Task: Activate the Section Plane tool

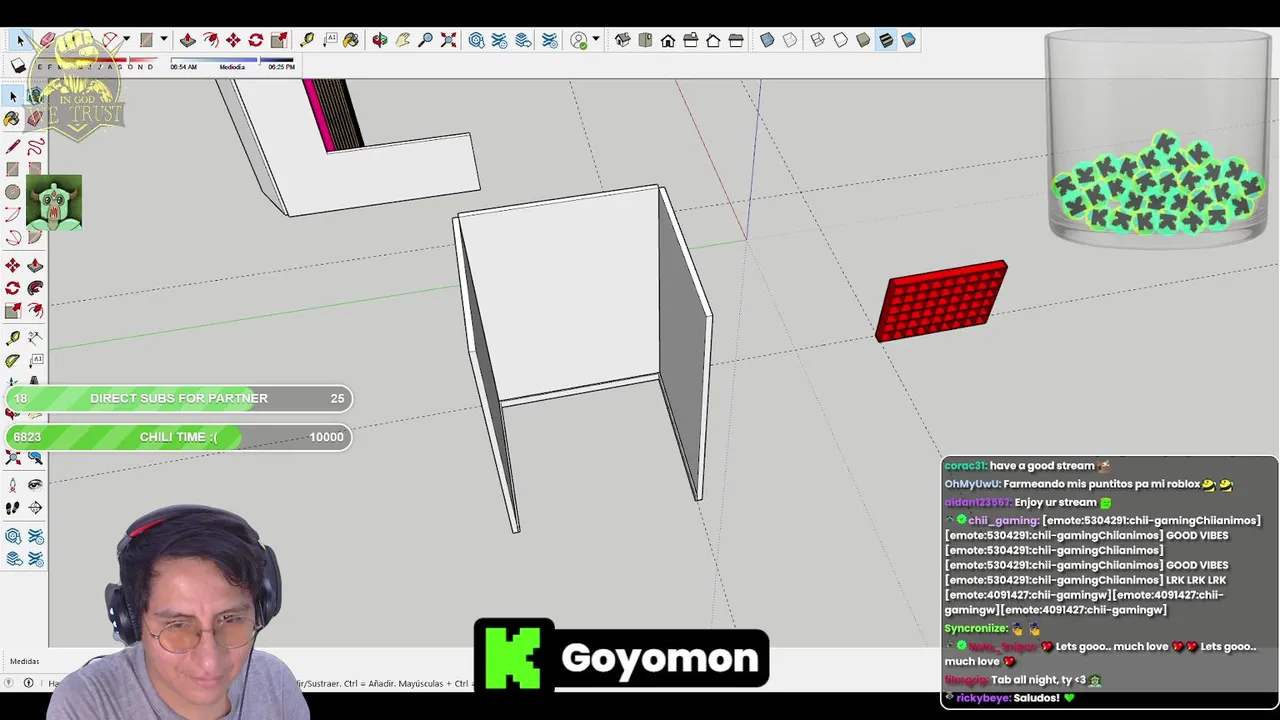Action: click(x=35, y=508)
